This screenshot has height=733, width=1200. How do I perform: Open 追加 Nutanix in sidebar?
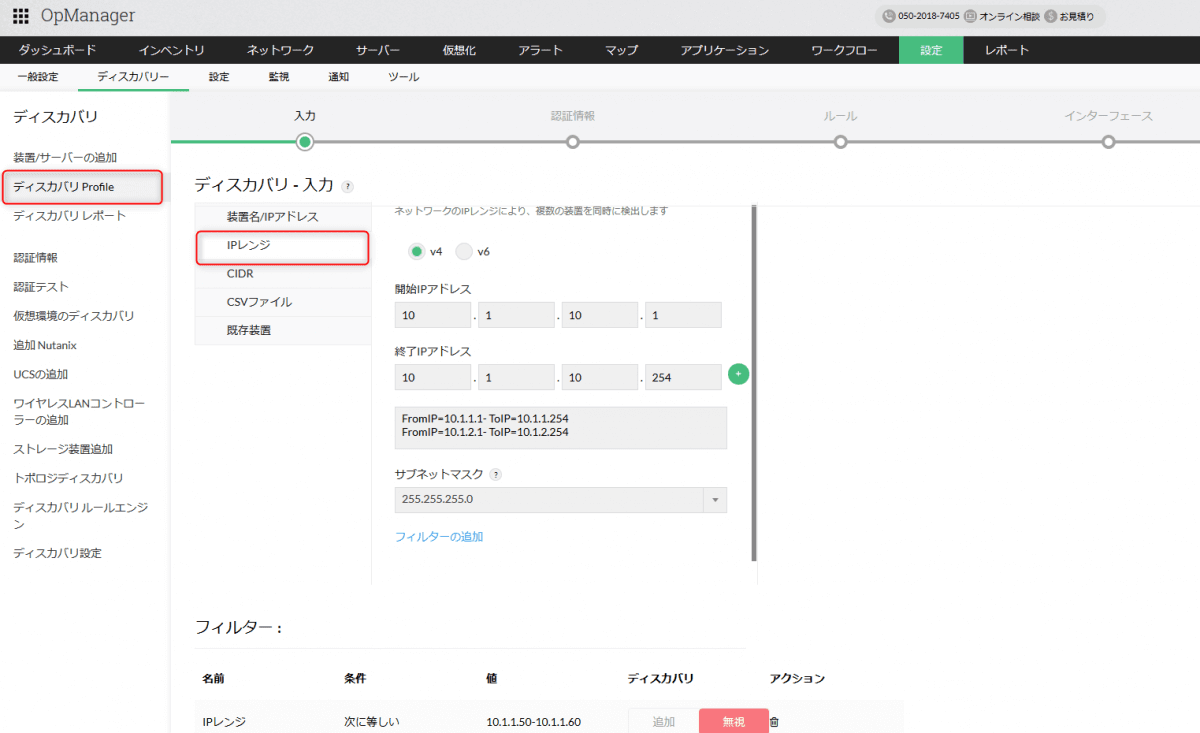(x=45, y=345)
